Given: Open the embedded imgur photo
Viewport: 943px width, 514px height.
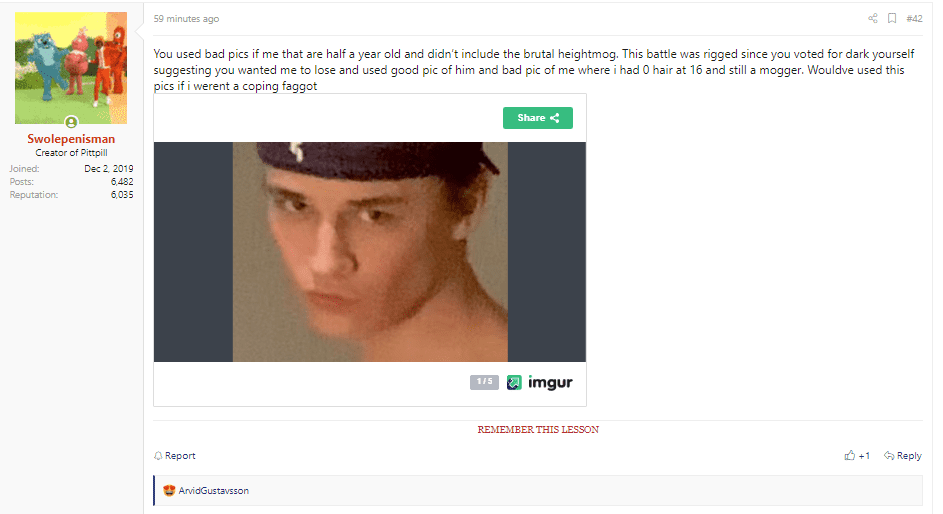Looking at the screenshot, I should (370, 252).
